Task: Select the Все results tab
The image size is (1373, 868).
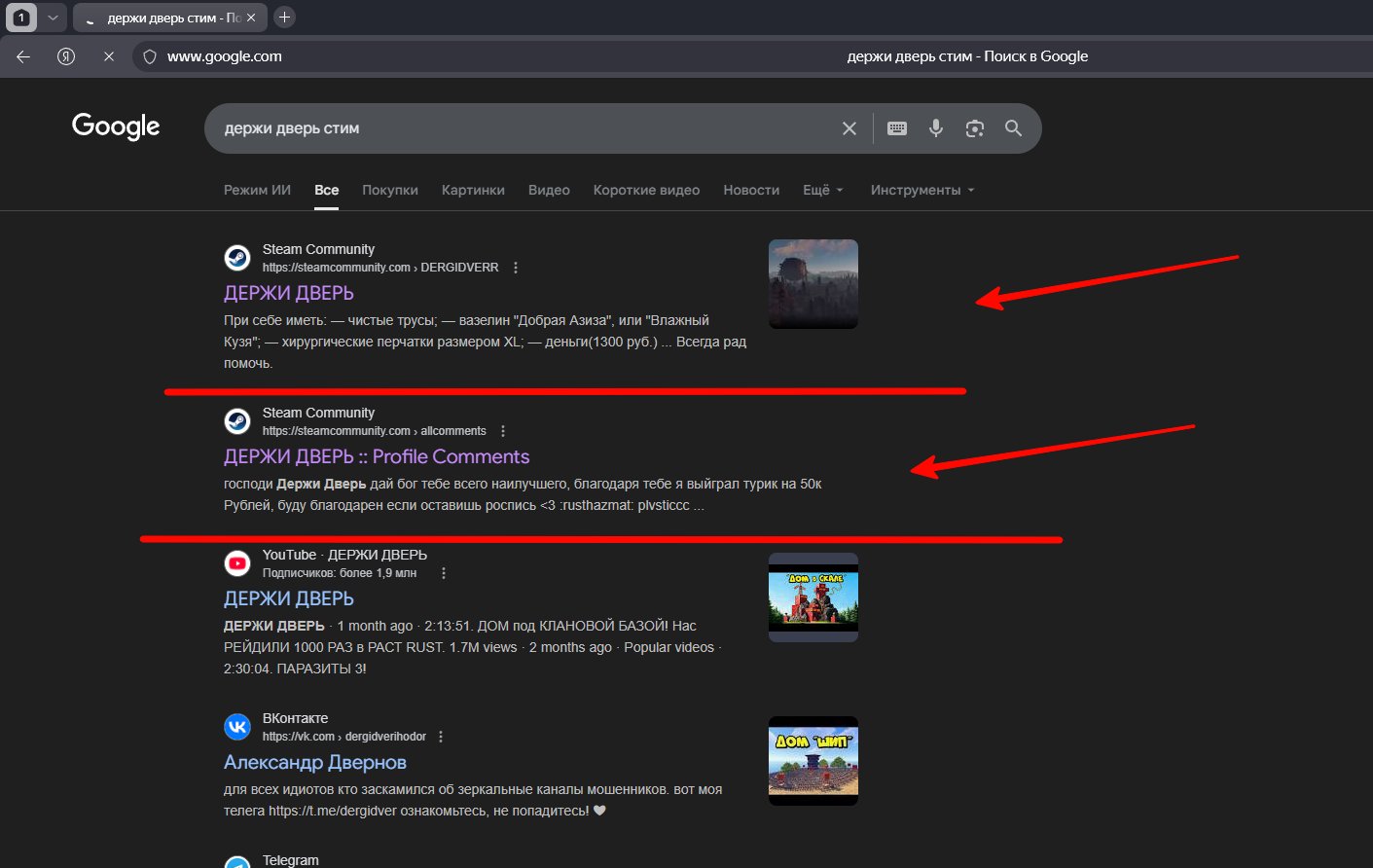Action: 327,190
